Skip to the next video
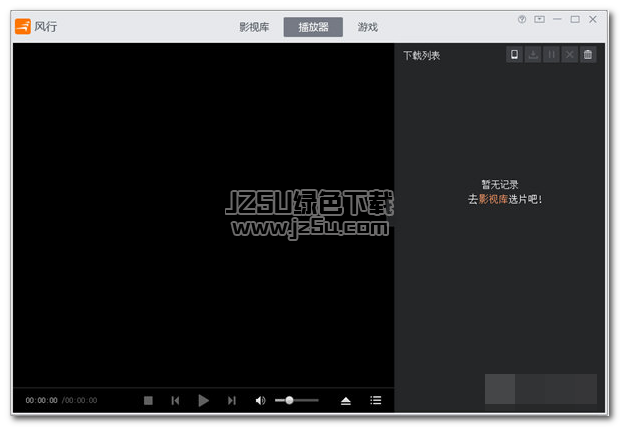 point(232,401)
